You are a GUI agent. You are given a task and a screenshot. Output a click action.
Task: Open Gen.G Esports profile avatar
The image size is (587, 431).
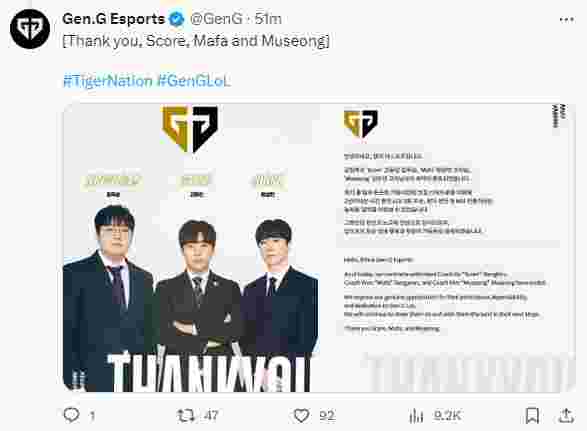click(30, 29)
